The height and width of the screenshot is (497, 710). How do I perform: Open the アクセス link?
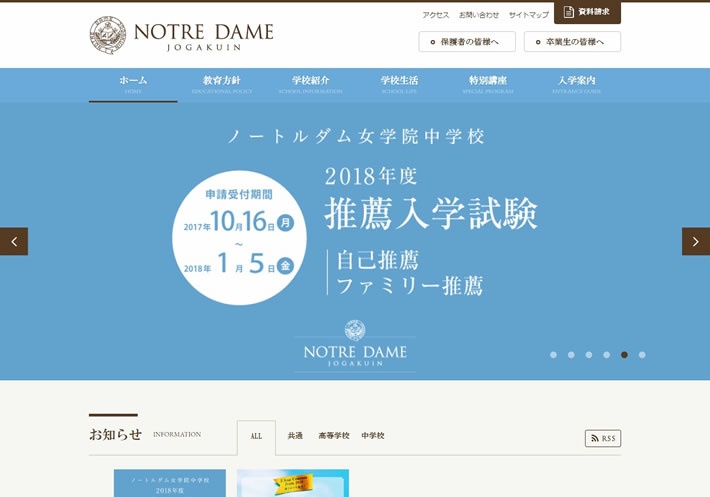click(436, 15)
